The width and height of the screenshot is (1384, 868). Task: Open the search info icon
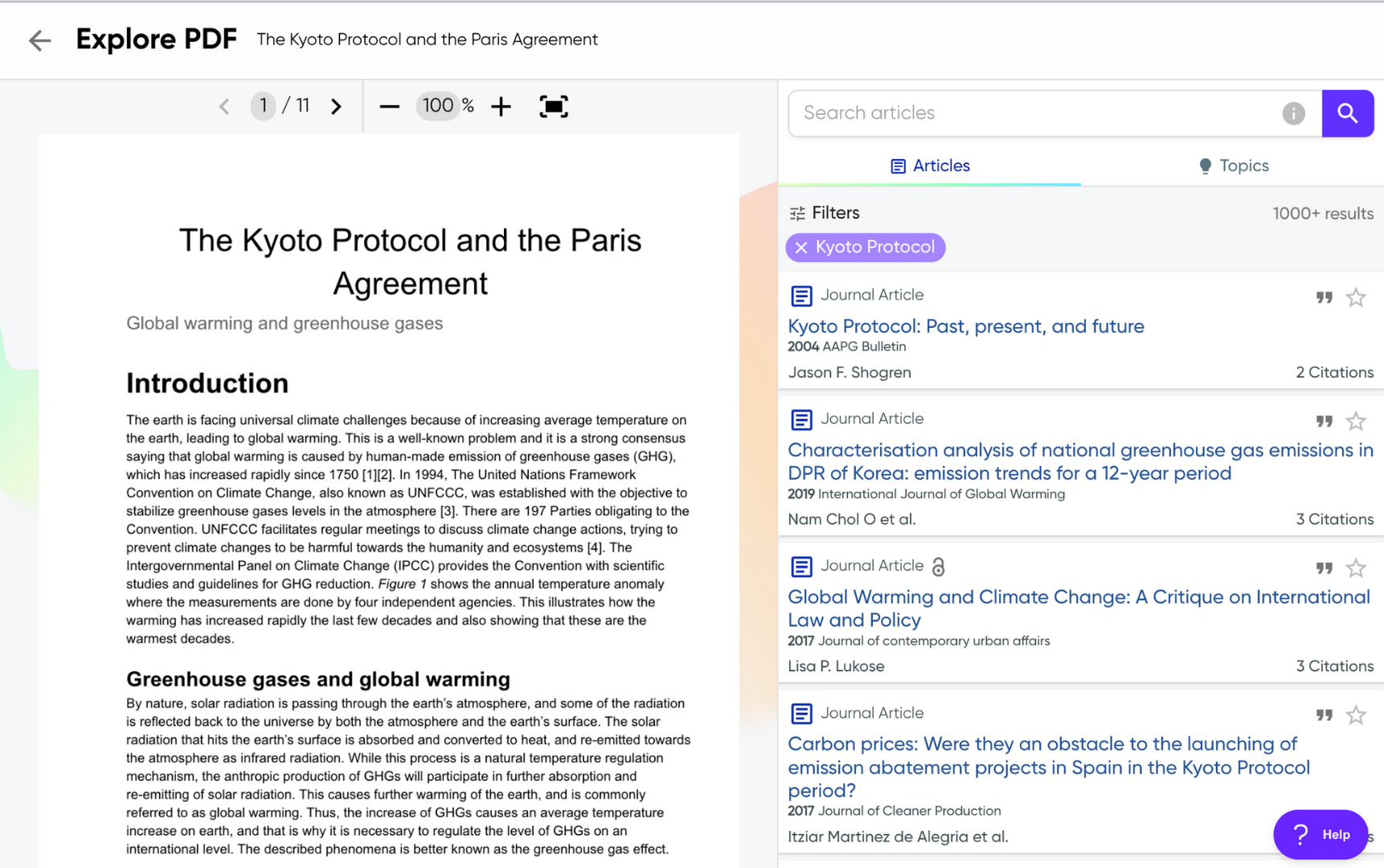tap(1293, 113)
